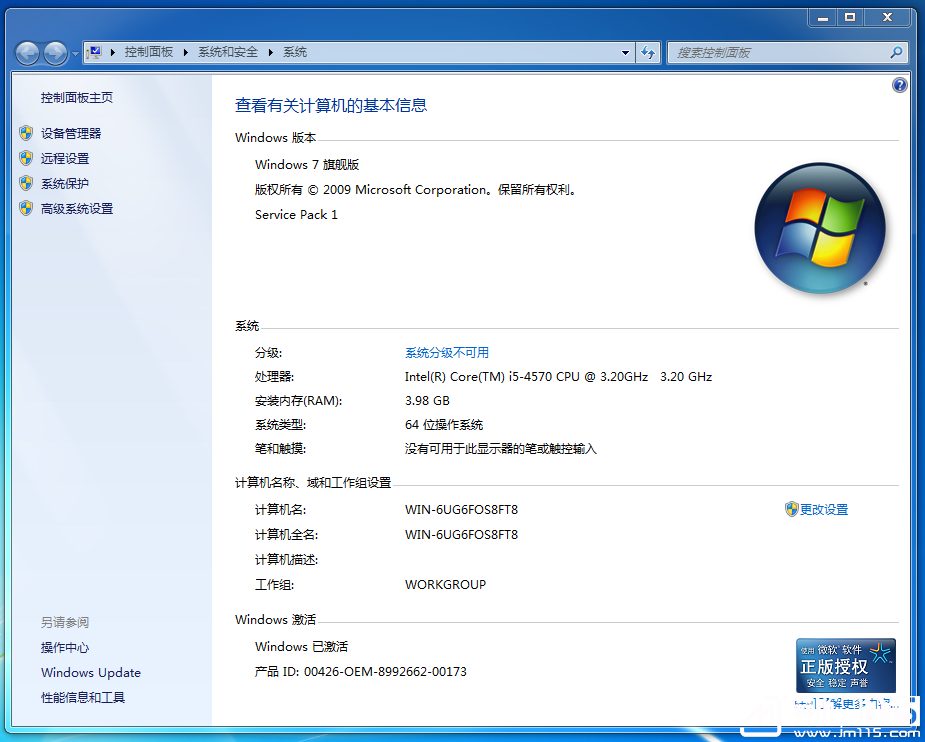Image resolution: width=925 pixels, height=742 pixels.
Task: Expand the arrow before 控制面板 in breadcrumb
Action: tap(112, 52)
